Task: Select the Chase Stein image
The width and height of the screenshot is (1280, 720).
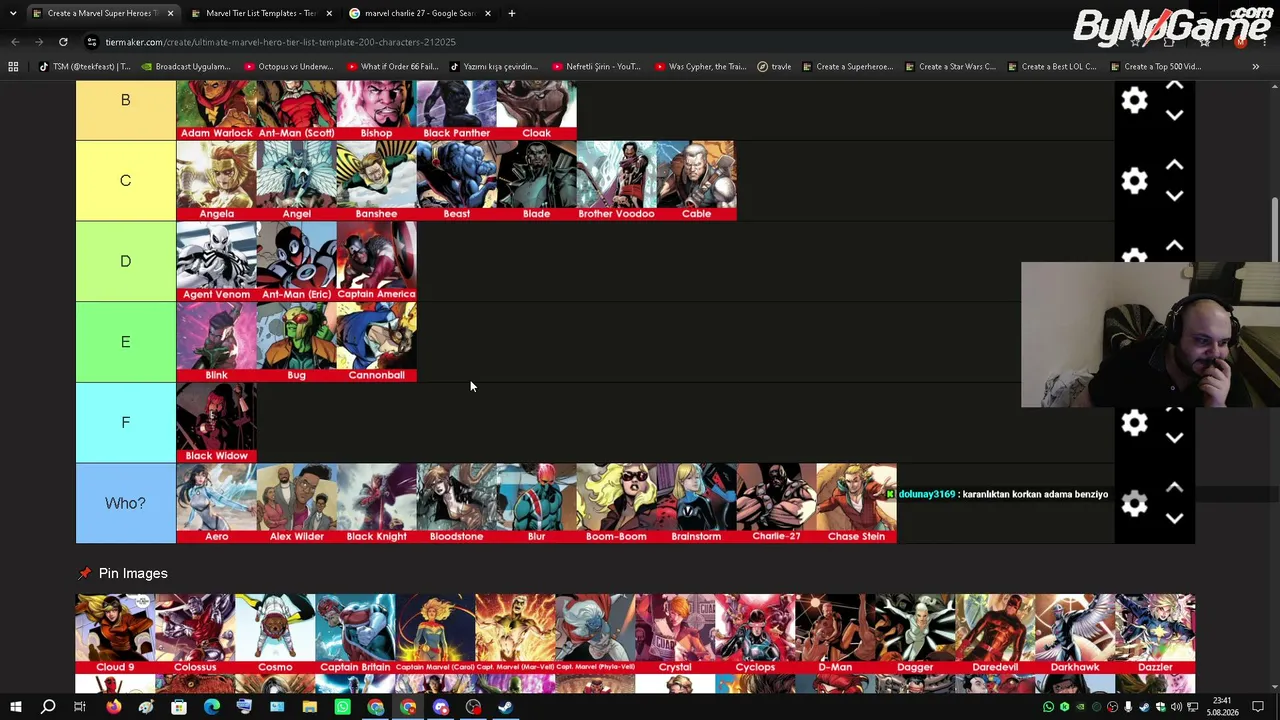Action: (x=856, y=503)
